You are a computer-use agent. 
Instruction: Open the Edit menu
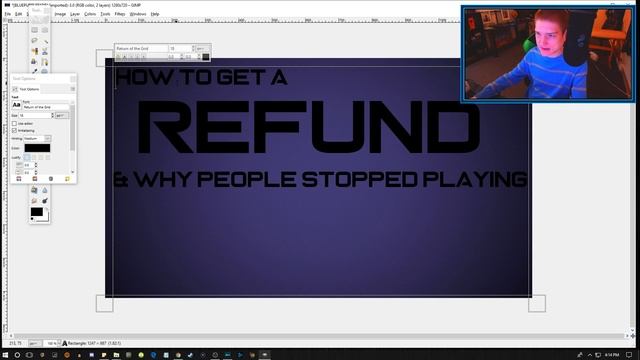click(18, 14)
